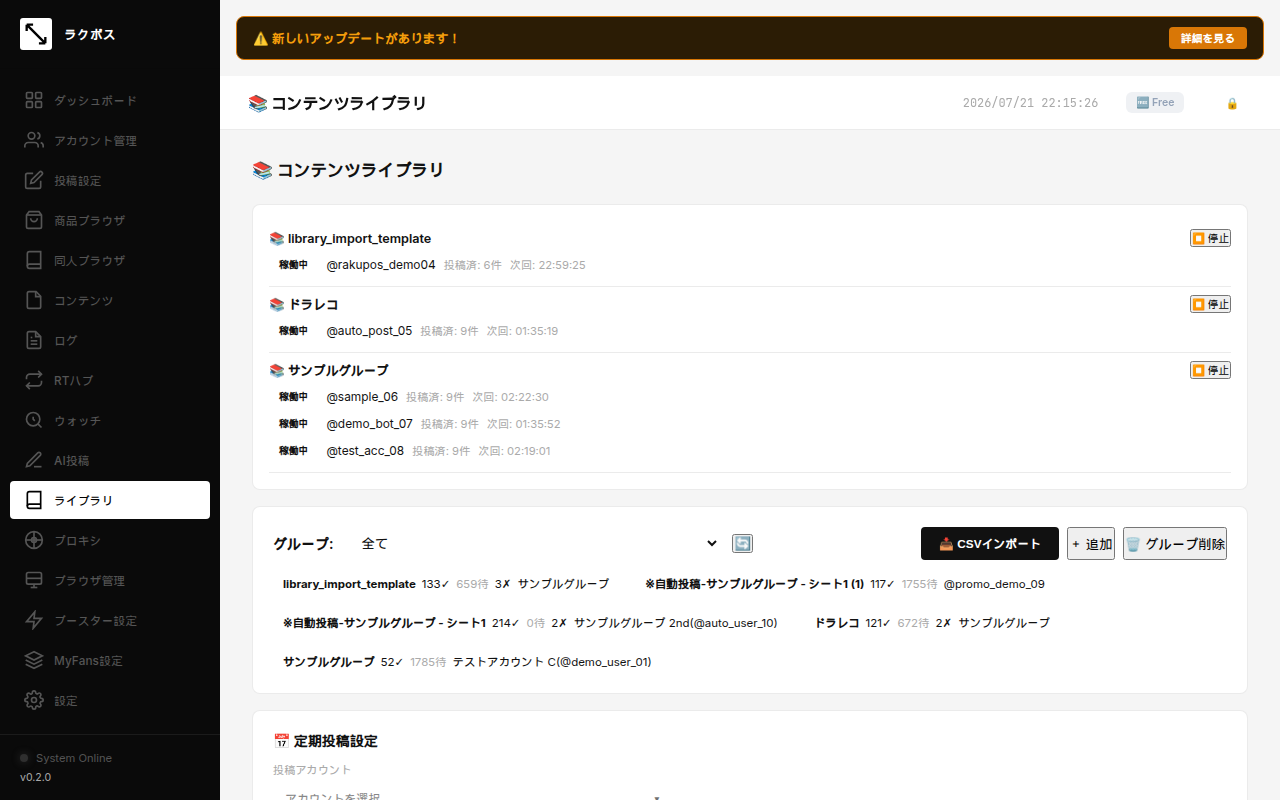Screen dimensions: 1280x800
Task: Navigate to MyFans設定
Action: coord(110,660)
